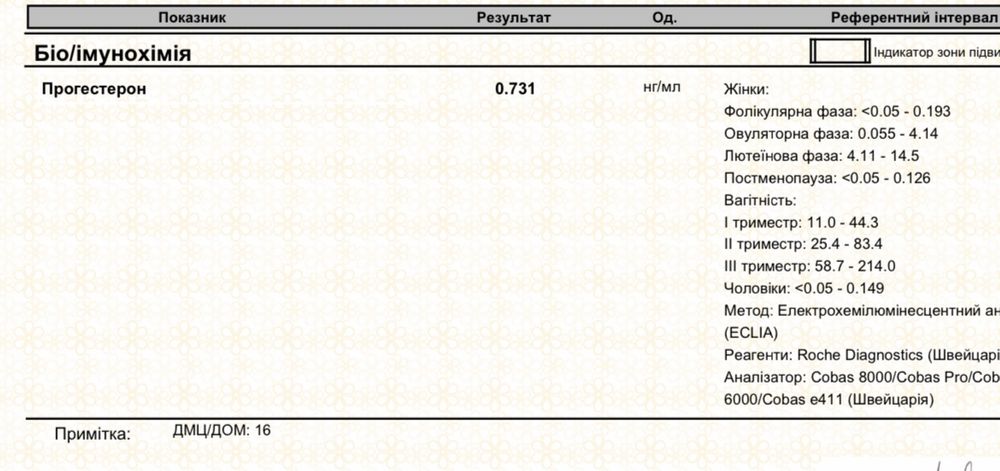
Task: Click the "Примітка:" label
Action: [x=92, y=435]
